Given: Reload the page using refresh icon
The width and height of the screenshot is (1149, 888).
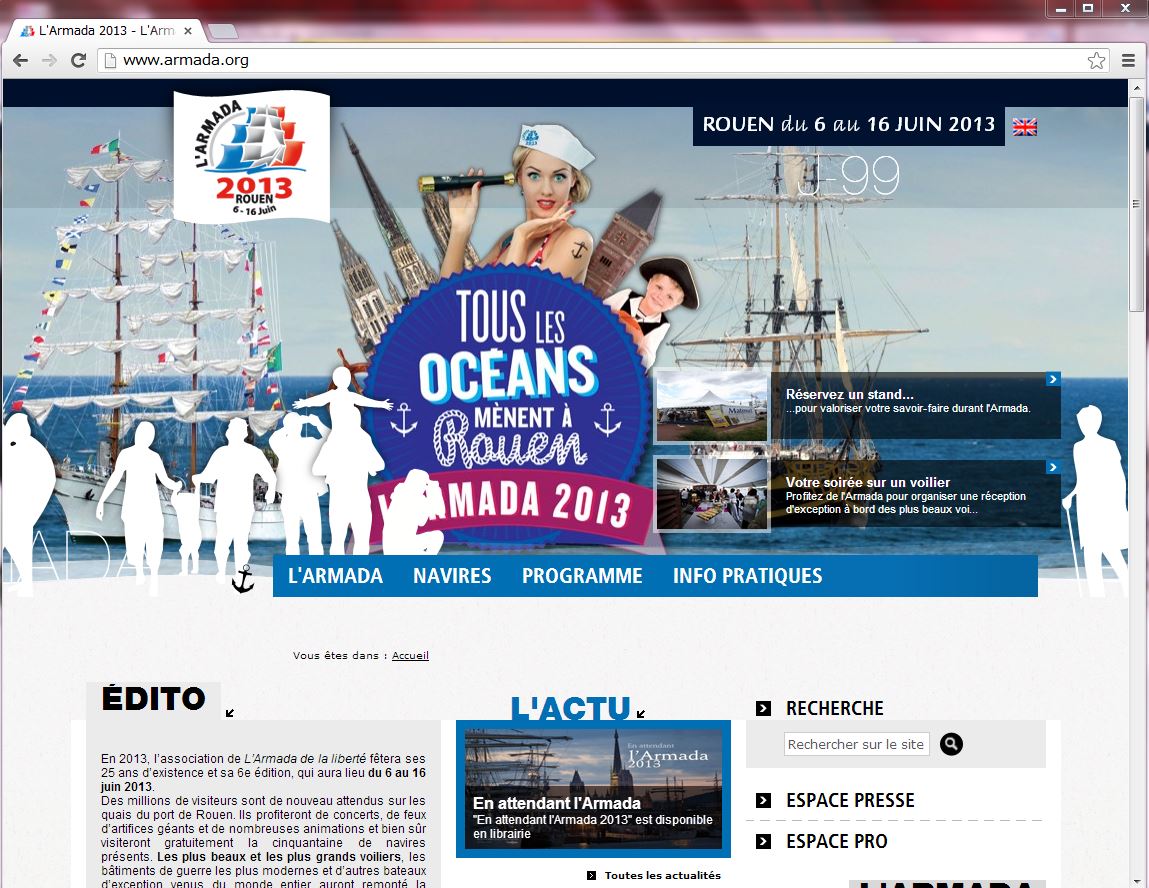Looking at the screenshot, I should pyautogui.click(x=78, y=60).
